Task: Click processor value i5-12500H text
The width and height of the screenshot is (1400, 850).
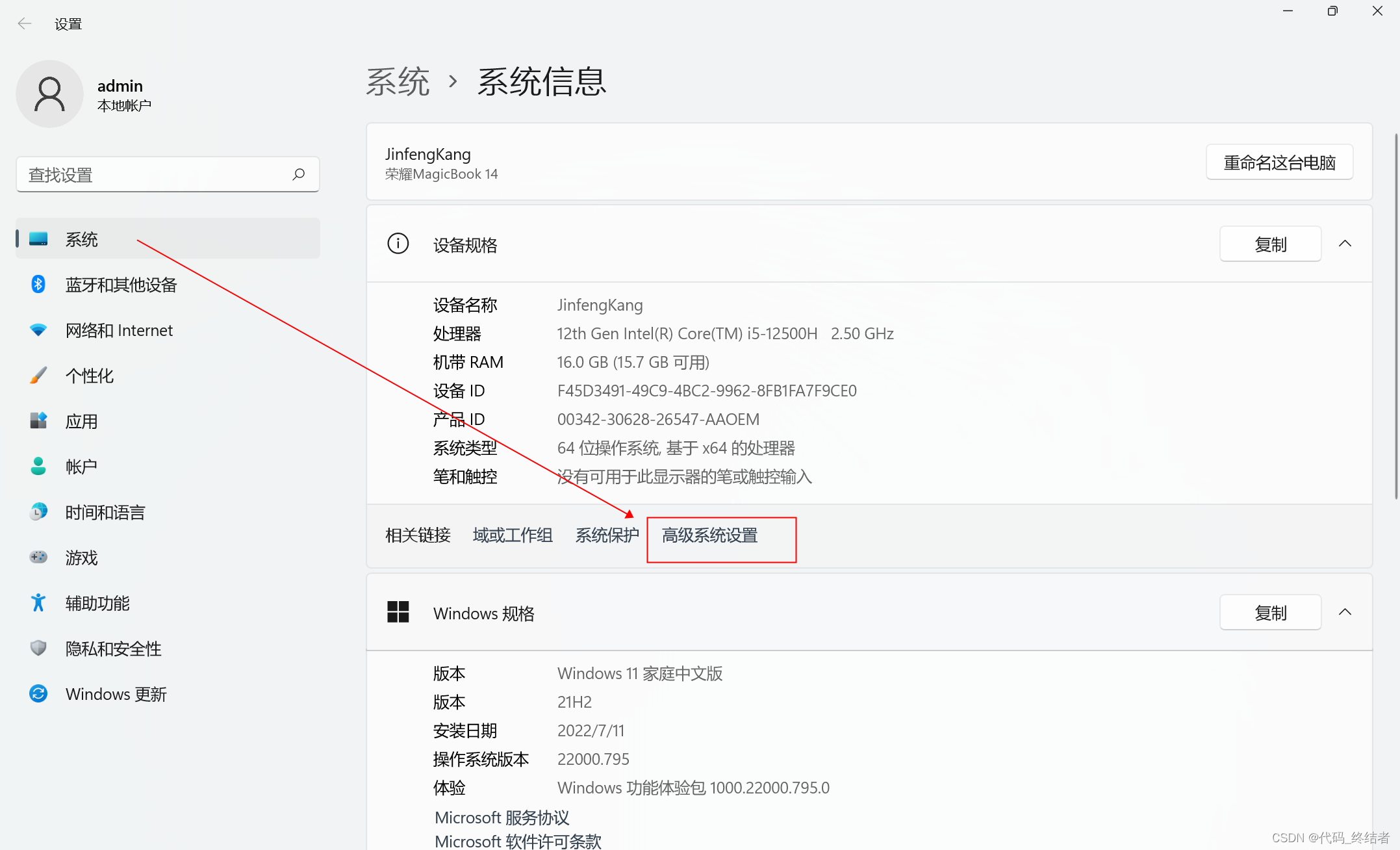Action: (725, 333)
